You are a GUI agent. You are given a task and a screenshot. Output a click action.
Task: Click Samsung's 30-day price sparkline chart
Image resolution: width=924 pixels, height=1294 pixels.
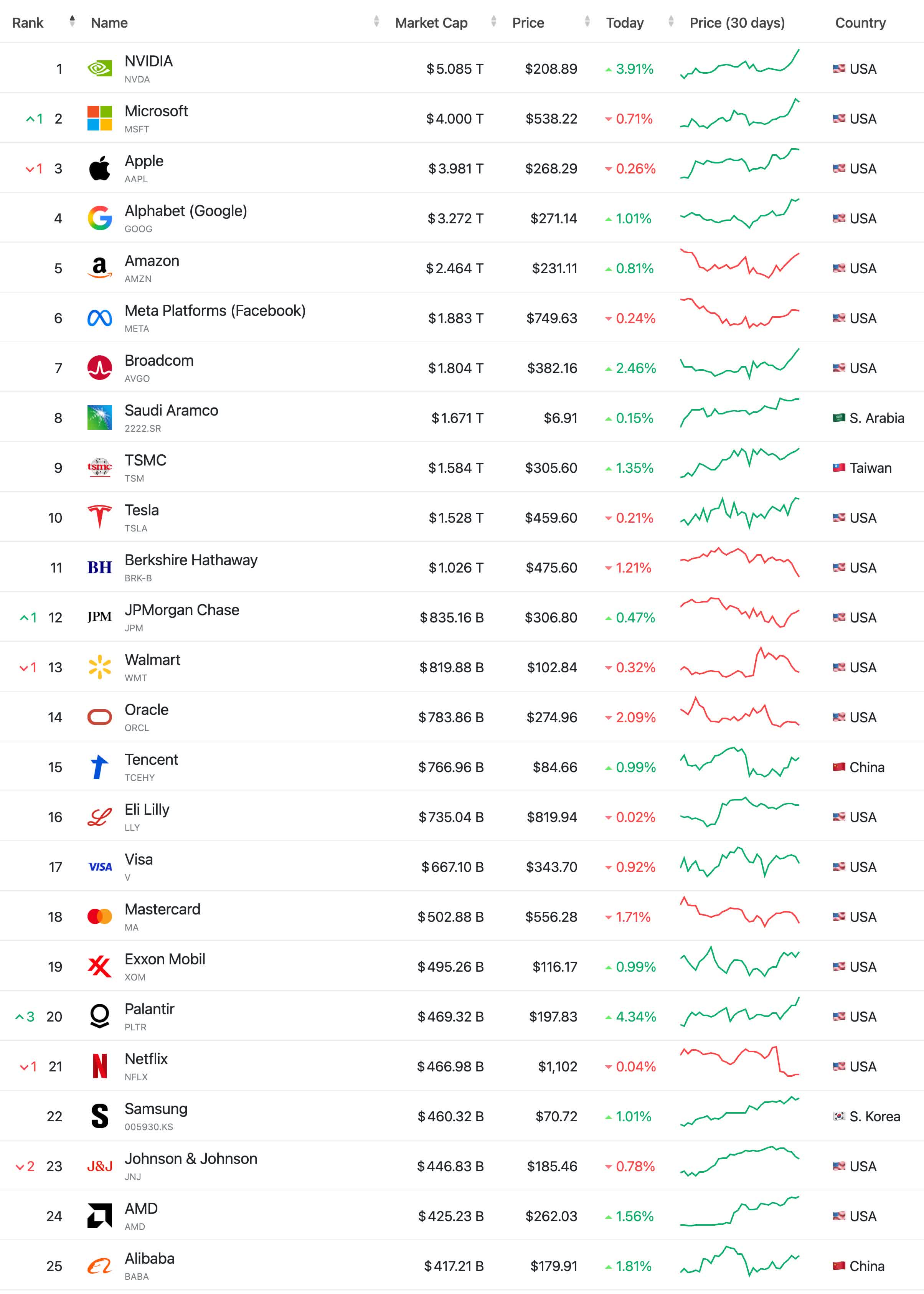(739, 1112)
